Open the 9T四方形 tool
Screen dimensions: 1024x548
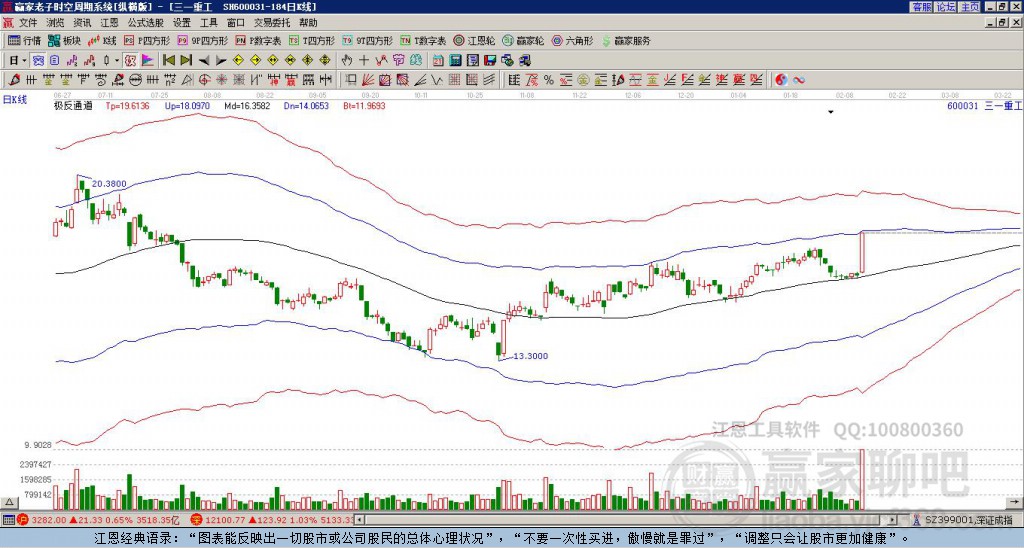367,40
